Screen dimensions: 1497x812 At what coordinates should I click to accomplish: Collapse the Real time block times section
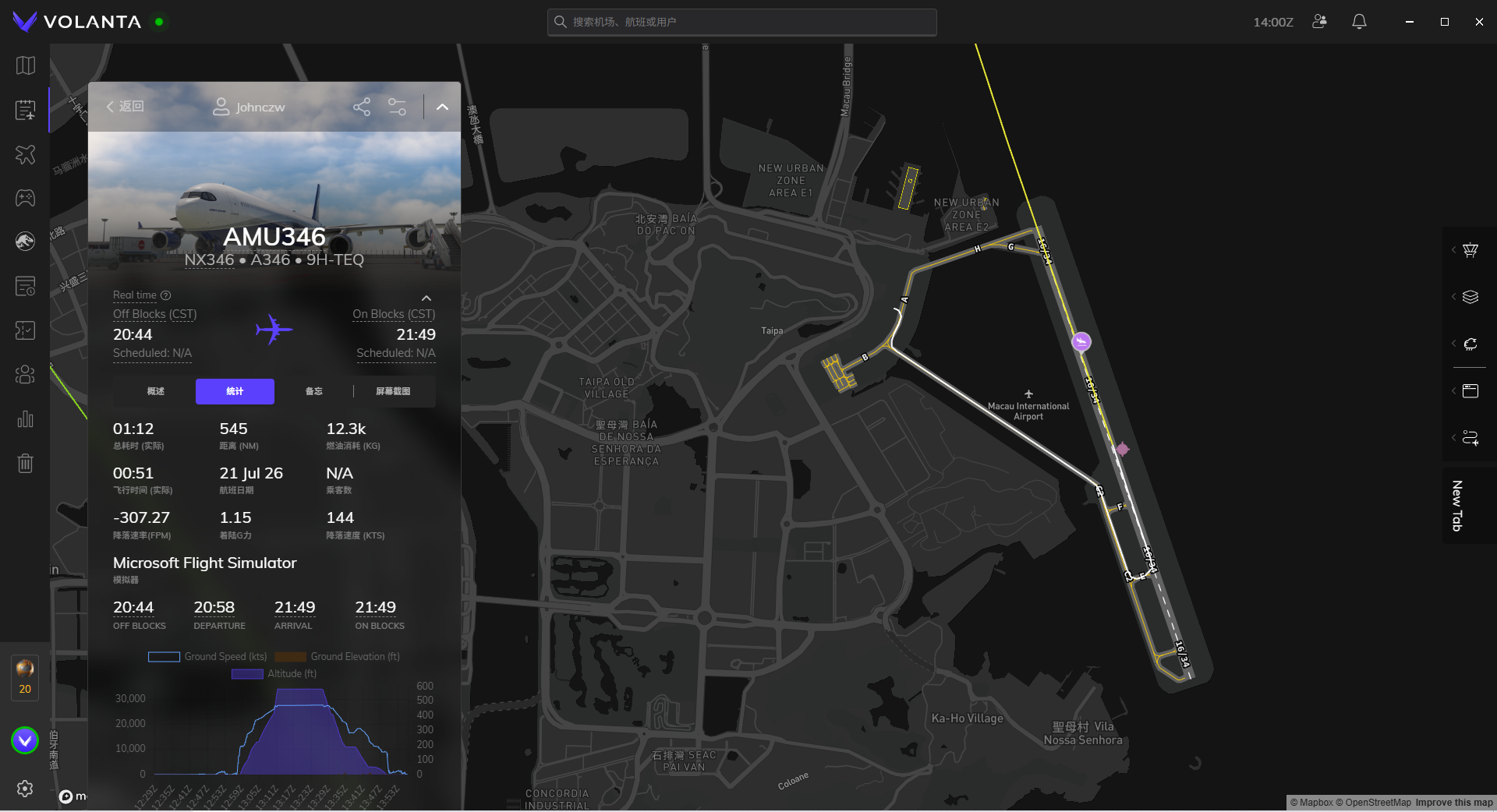[x=426, y=298]
